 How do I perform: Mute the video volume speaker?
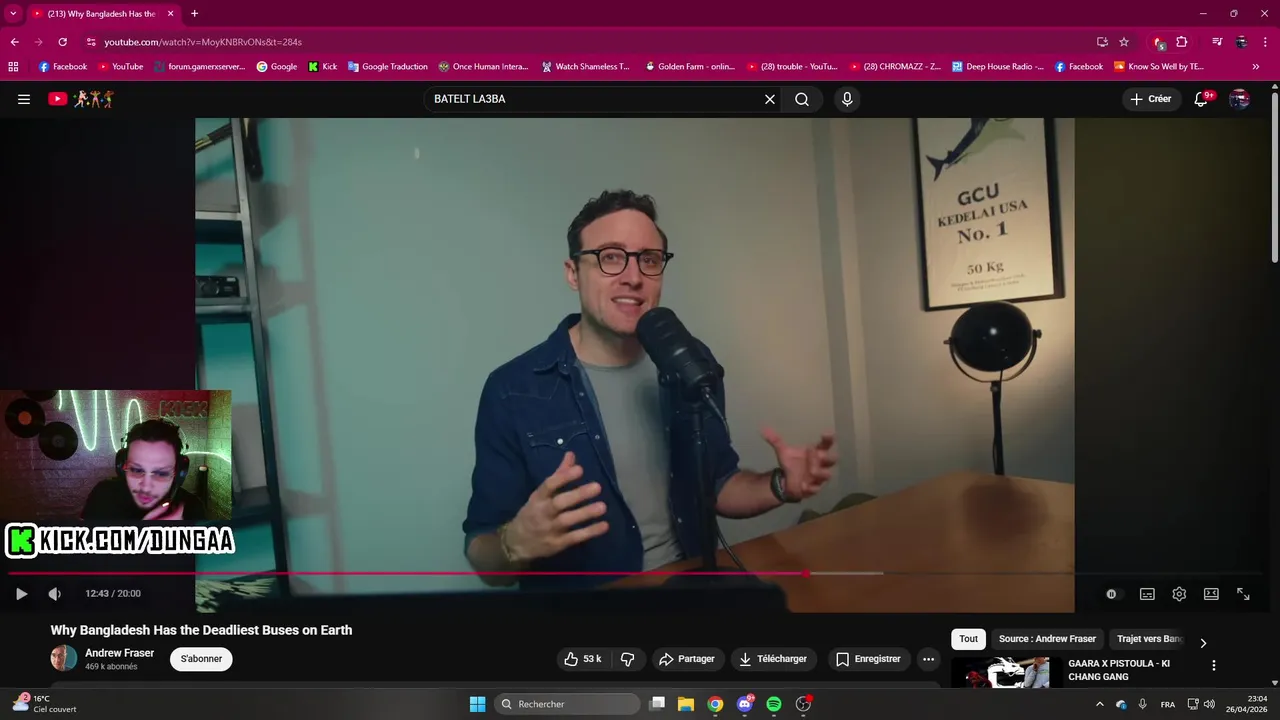55,593
